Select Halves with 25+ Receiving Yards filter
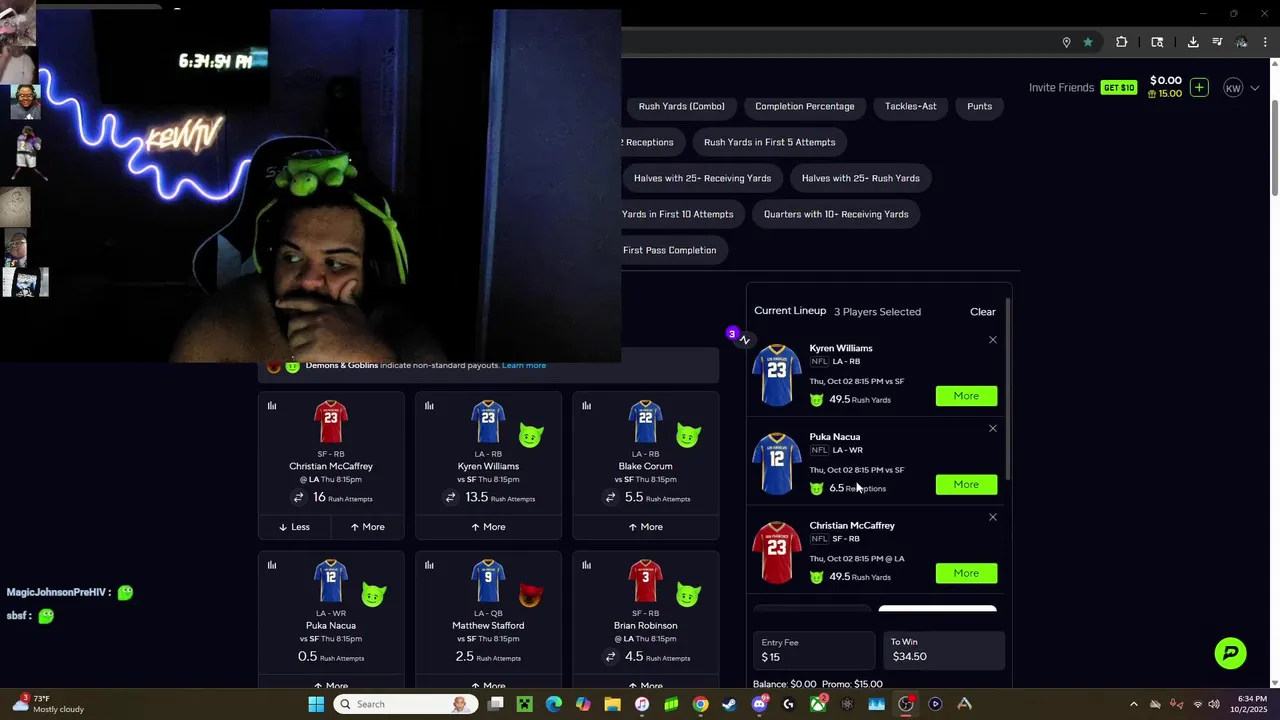The image size is (1280, 720). (702, 178)
